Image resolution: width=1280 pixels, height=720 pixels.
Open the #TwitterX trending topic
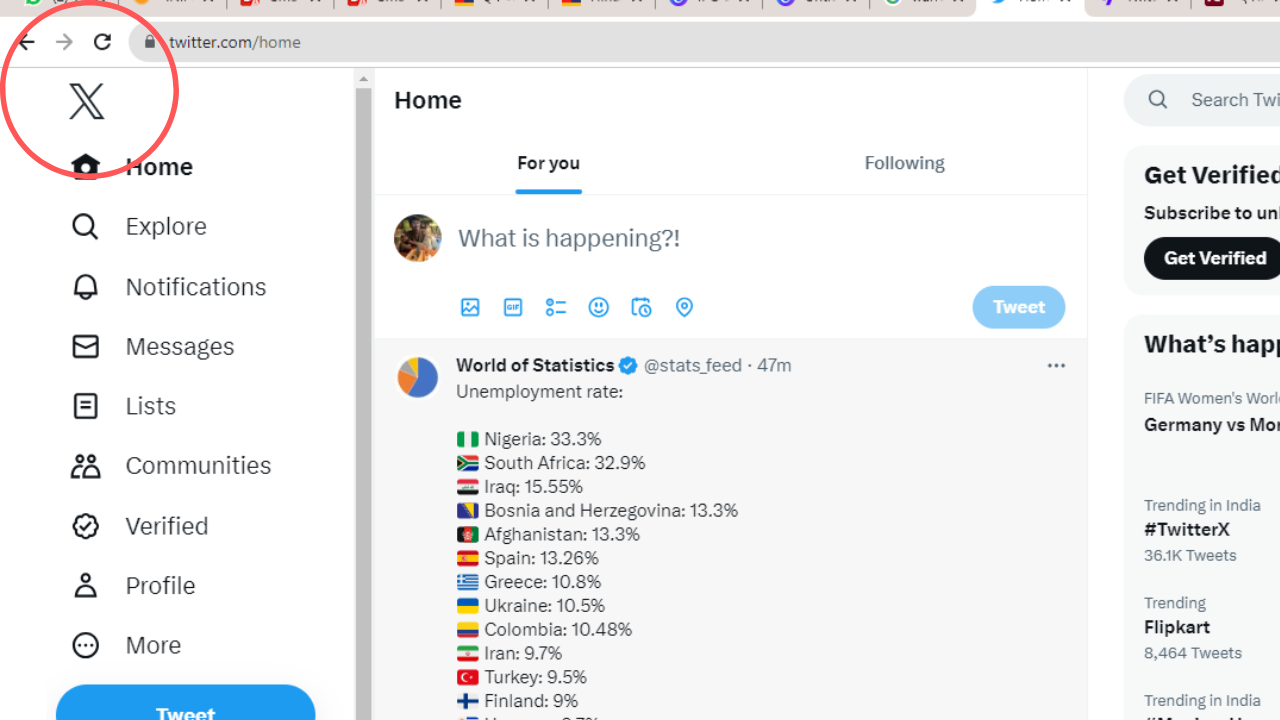(x=1187, y=530)
